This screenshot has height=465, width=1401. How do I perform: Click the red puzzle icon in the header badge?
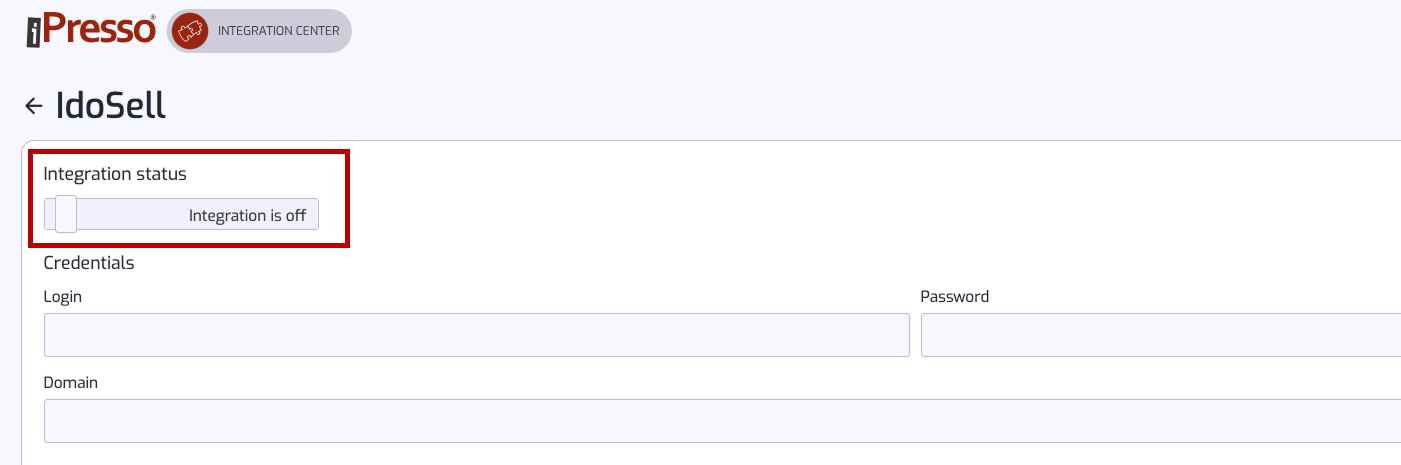[190, 31]
